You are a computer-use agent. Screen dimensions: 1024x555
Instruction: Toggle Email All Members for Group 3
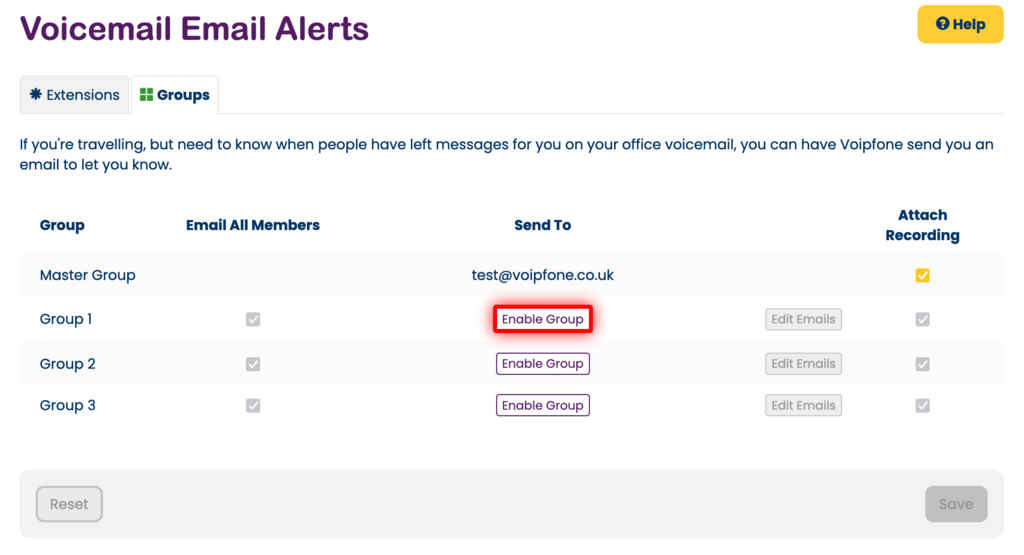(x=253, y=405)
